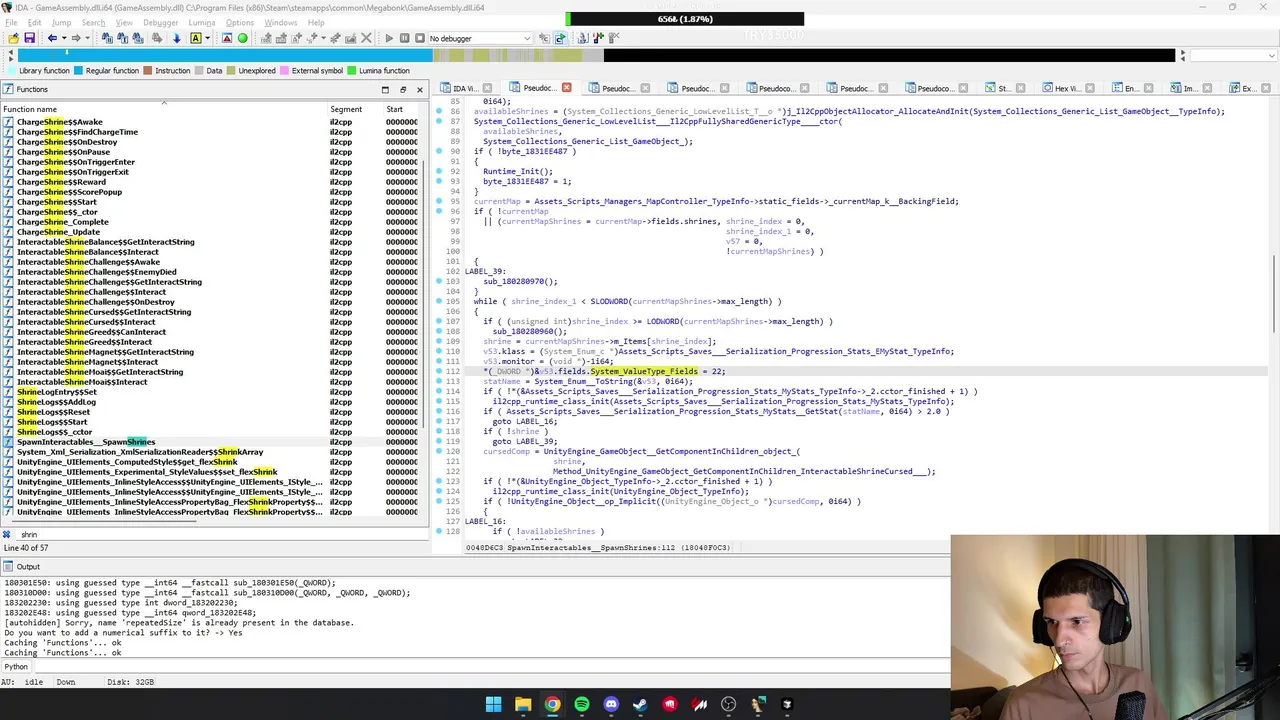Click the yellow 'A' text toolbar icon
Viewport: 1280px width, 720px height.
pos(195,38)
